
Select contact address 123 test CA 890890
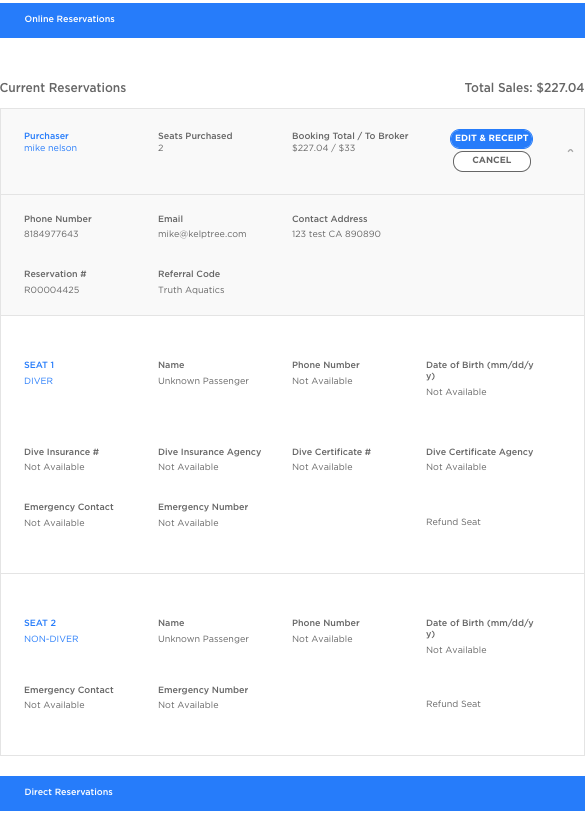point(336,234)
